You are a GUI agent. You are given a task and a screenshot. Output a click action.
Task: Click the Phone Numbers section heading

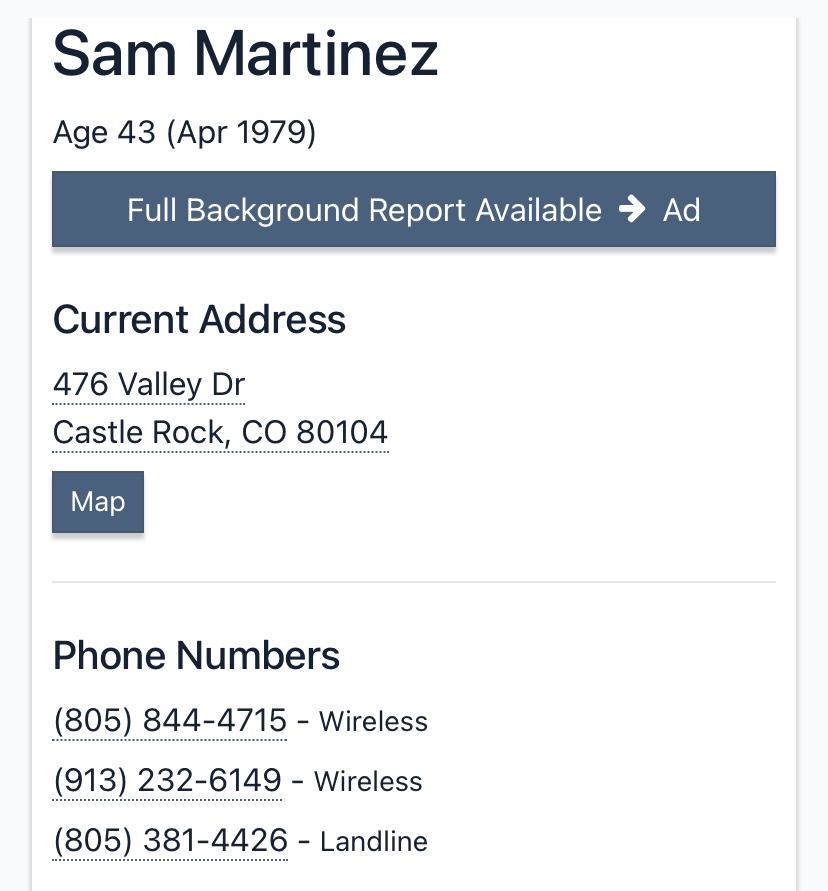[x=196, y=656]
